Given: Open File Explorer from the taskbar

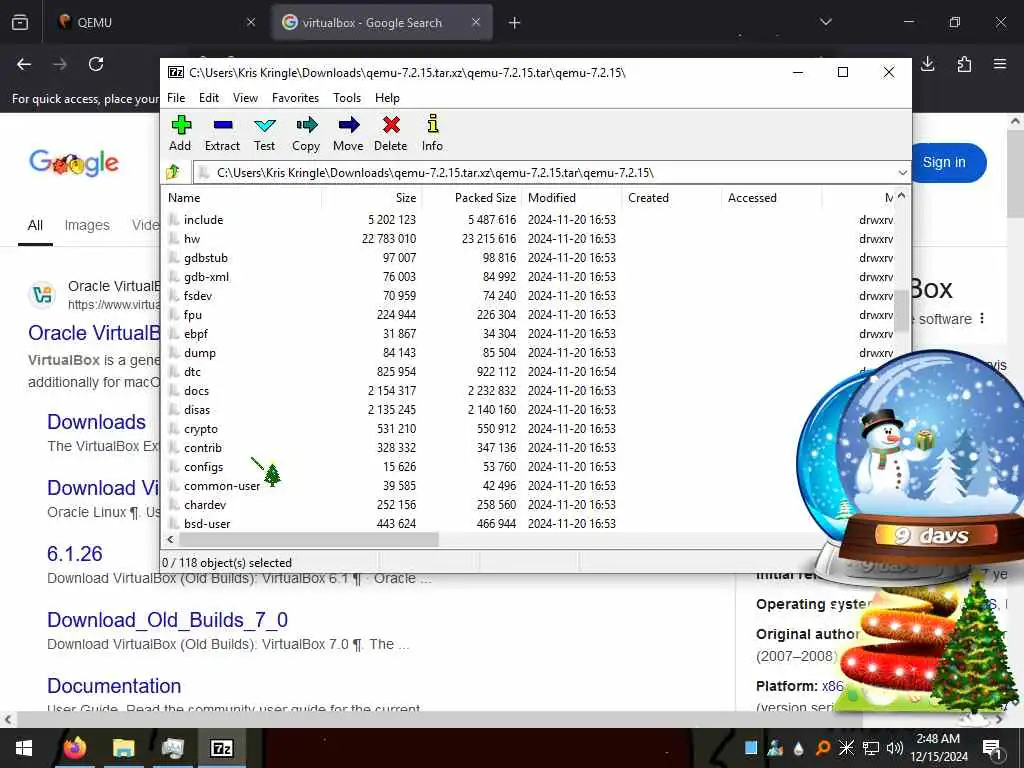Looking at the screenshot, I should coord(123,748).
